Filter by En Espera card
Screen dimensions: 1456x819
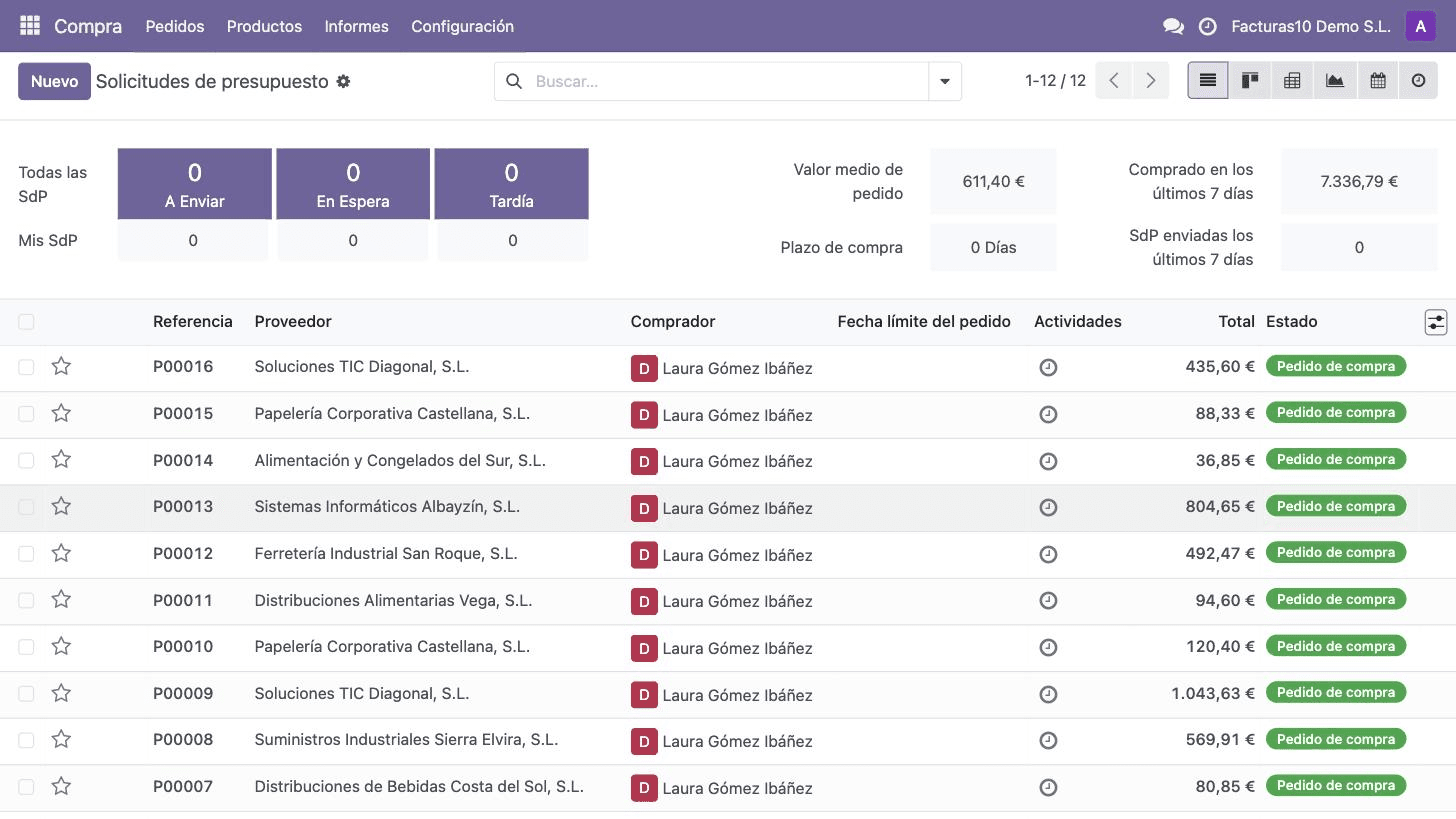coord(353,184)
